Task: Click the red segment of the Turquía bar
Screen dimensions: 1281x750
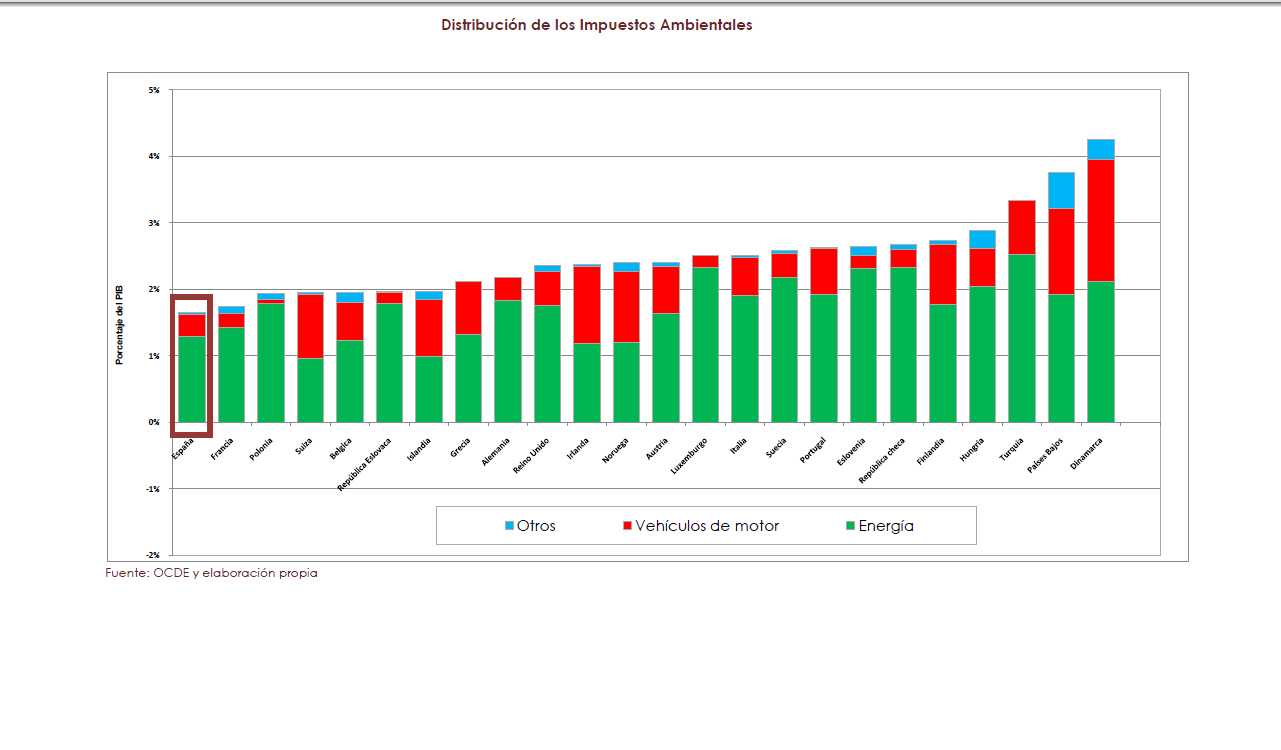Action: (1021, 228)
